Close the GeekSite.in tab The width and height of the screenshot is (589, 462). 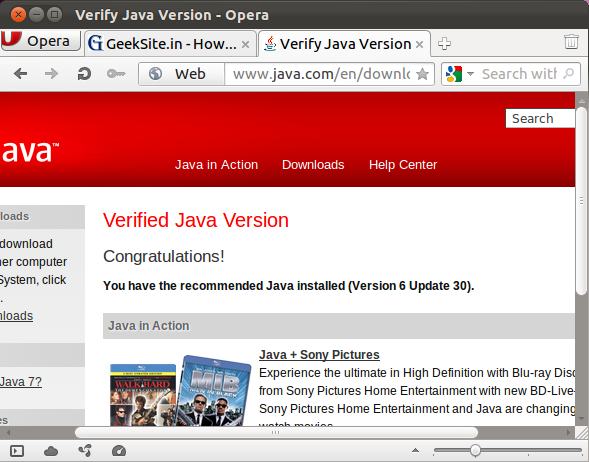pos(245,45)
